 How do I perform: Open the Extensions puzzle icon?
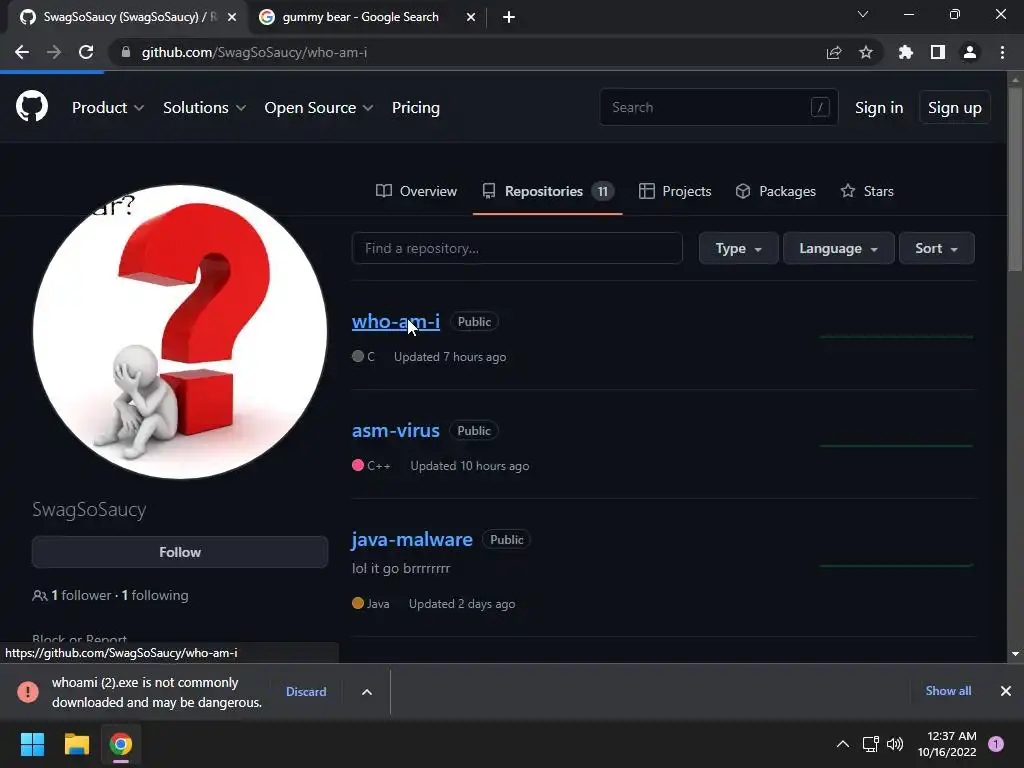point(905,52)
